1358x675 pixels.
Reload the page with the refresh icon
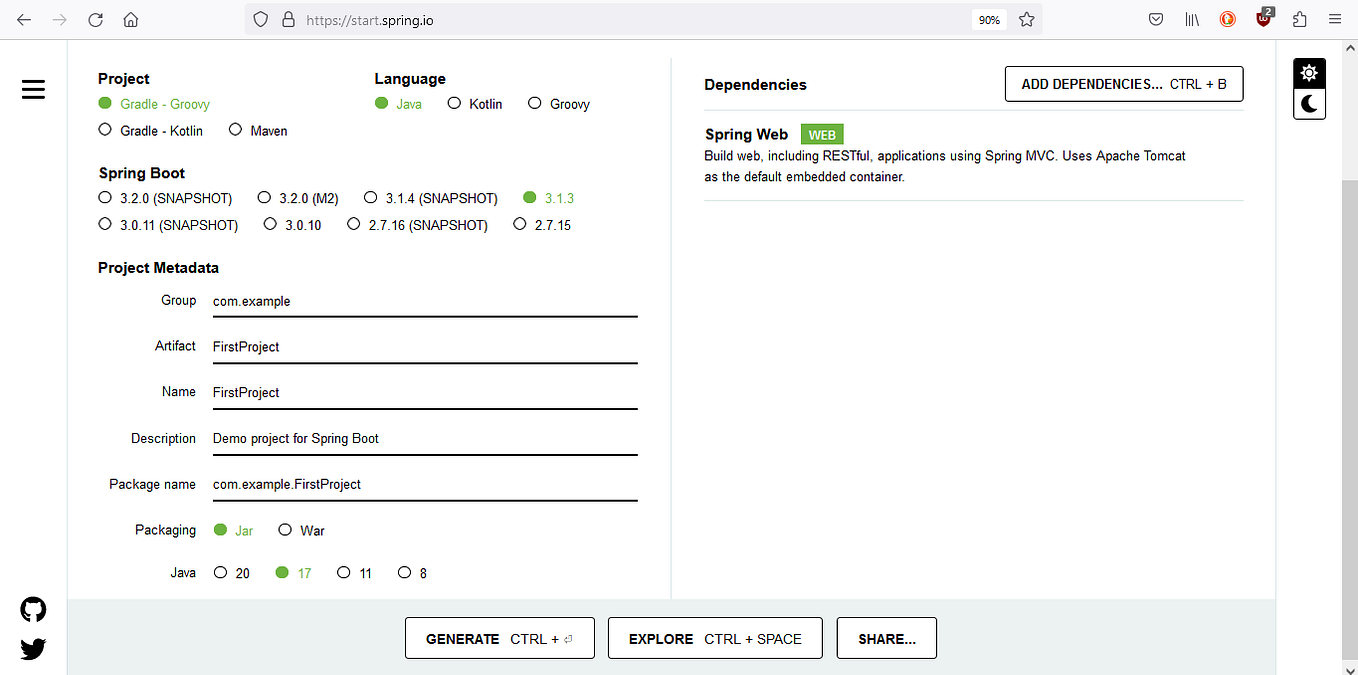(95, 19)
